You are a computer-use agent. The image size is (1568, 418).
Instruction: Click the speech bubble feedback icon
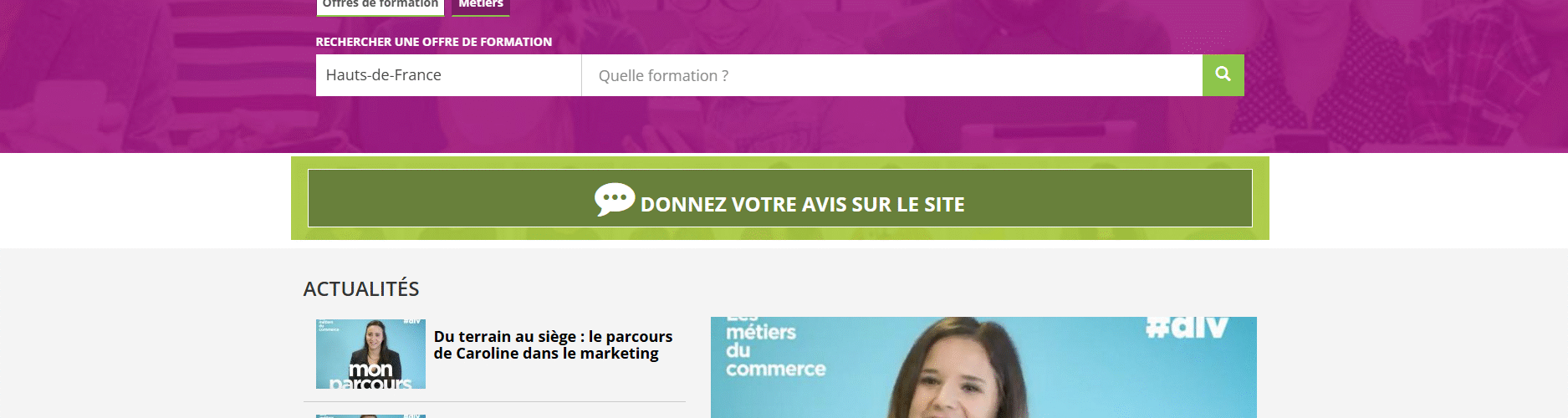[615, 199]
